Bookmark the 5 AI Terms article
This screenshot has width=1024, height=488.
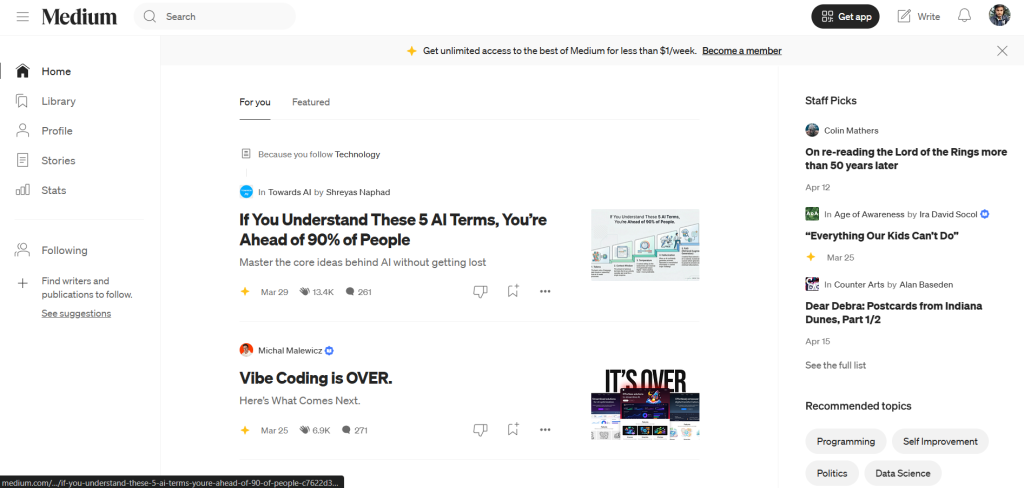(x=513, y=291)
